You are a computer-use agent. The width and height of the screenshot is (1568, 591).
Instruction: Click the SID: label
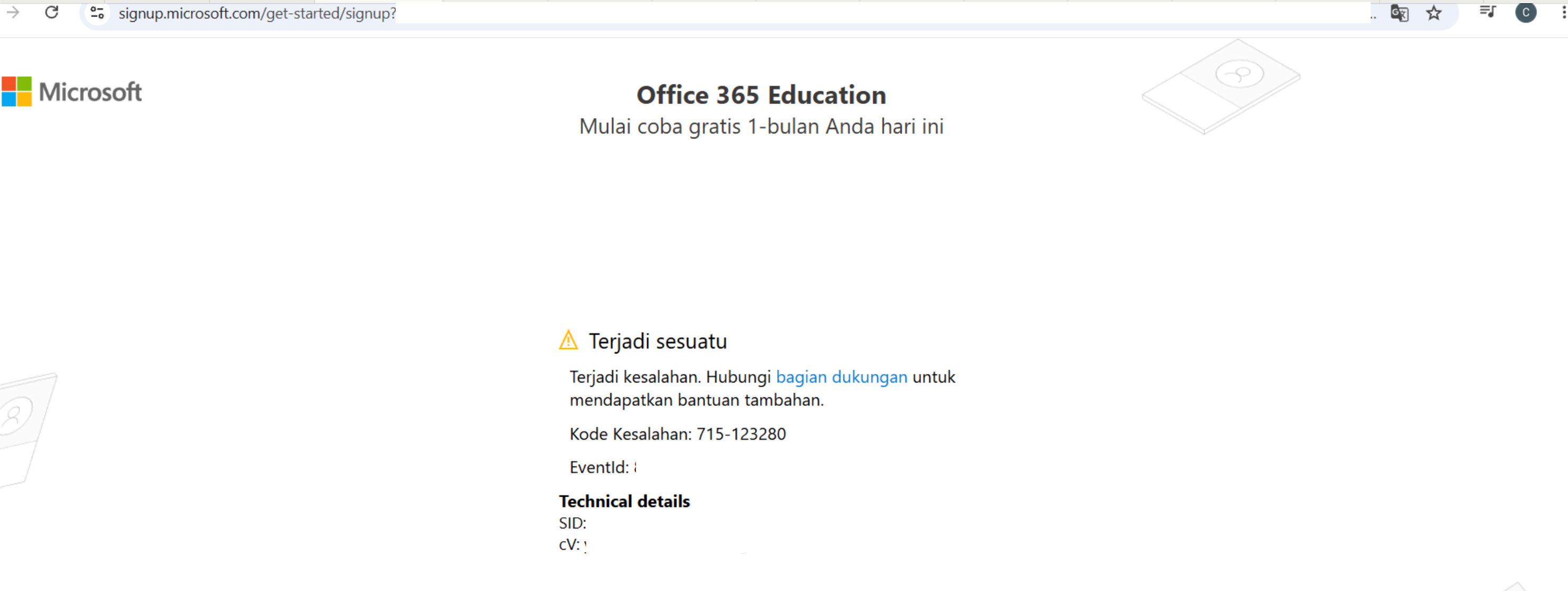(572, 524)
